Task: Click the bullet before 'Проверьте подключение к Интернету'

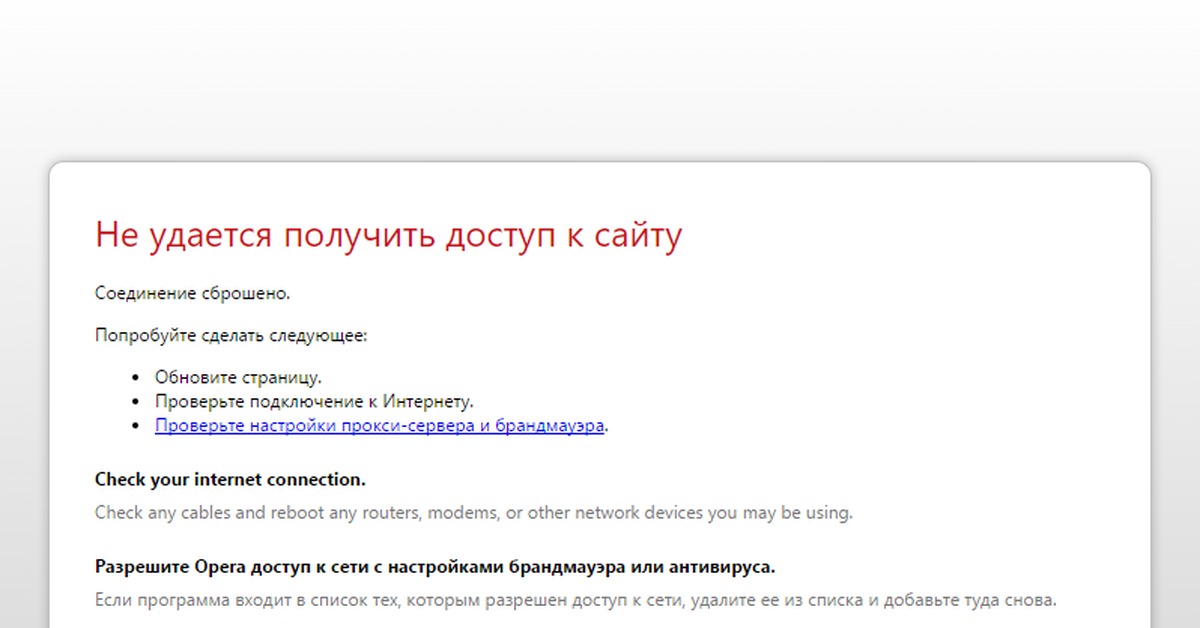Action: pos(137,402)
